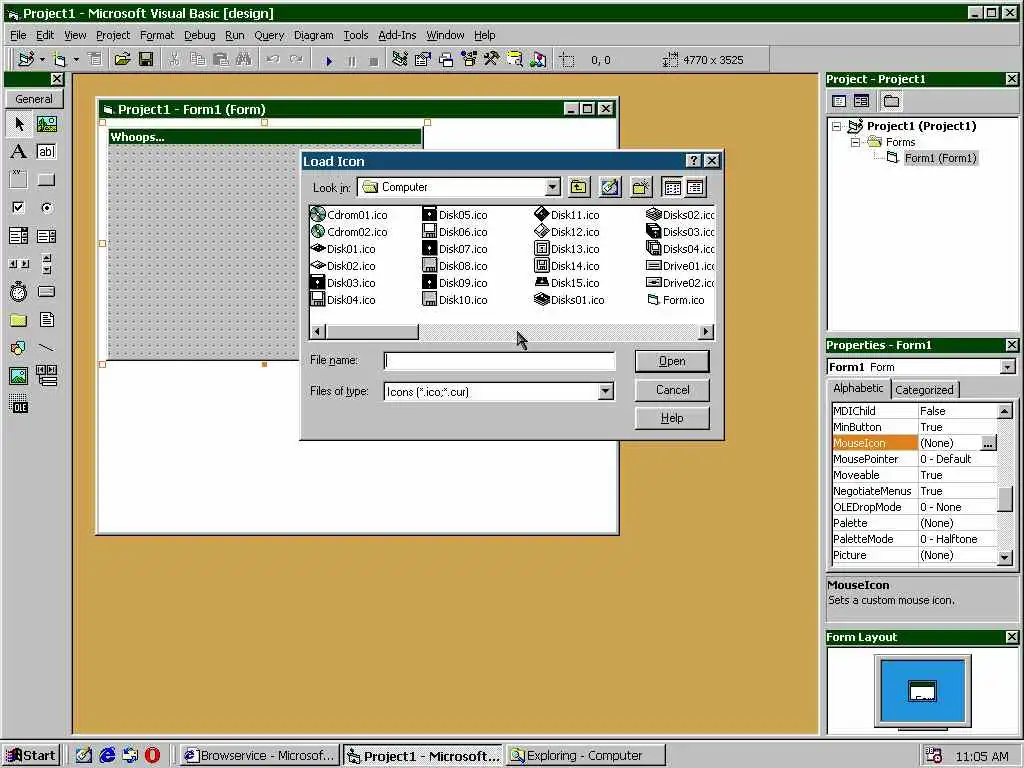Click Cancel in the Load Icon dialog
Image resolution: width=1024 pixels, height=768 pixels.
point(672,390)
